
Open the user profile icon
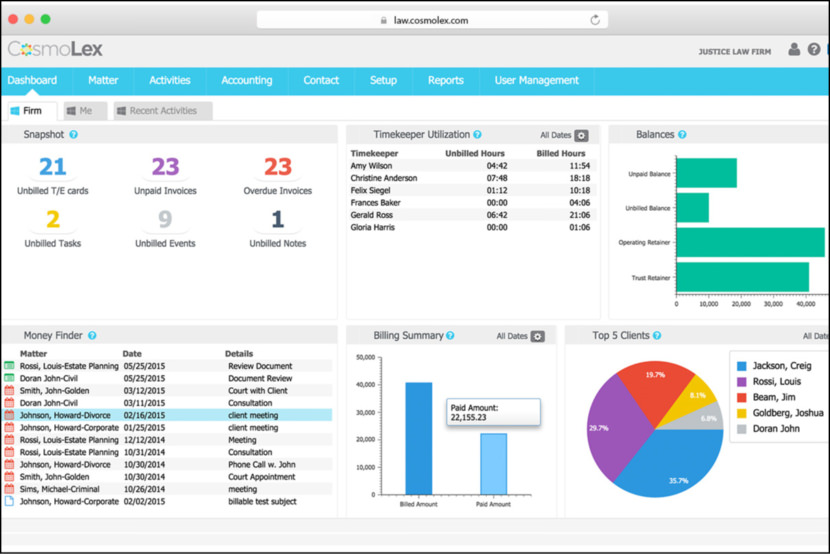click(x=794, y=49)
